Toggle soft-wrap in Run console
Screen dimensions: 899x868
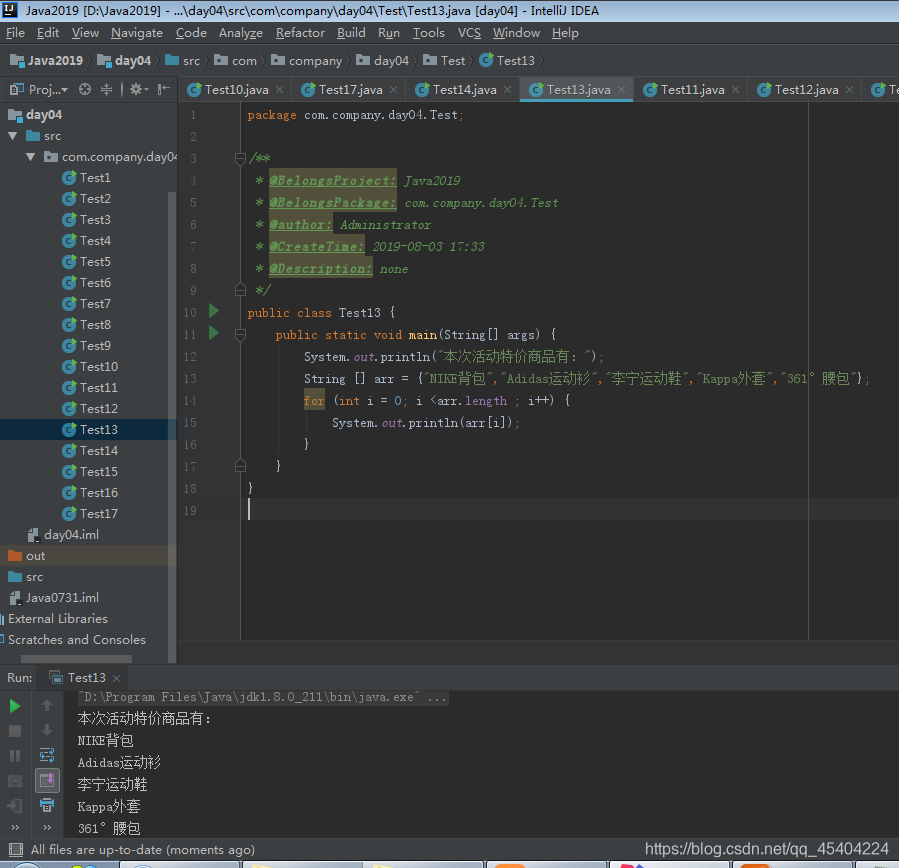coord(47,755)
